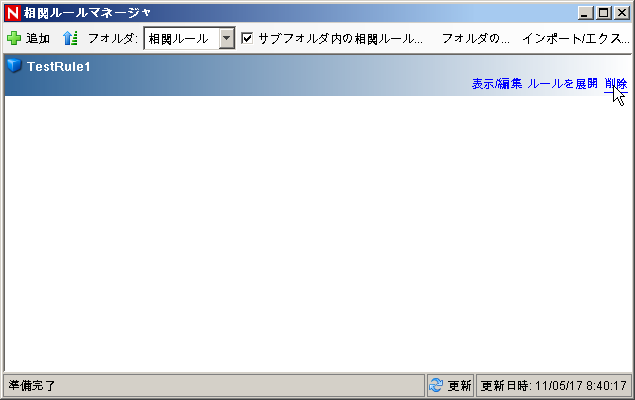This screenshot has width=635, height=400.
Task: Open the フォルダ dropdown arrow
Action: (226, 39)
